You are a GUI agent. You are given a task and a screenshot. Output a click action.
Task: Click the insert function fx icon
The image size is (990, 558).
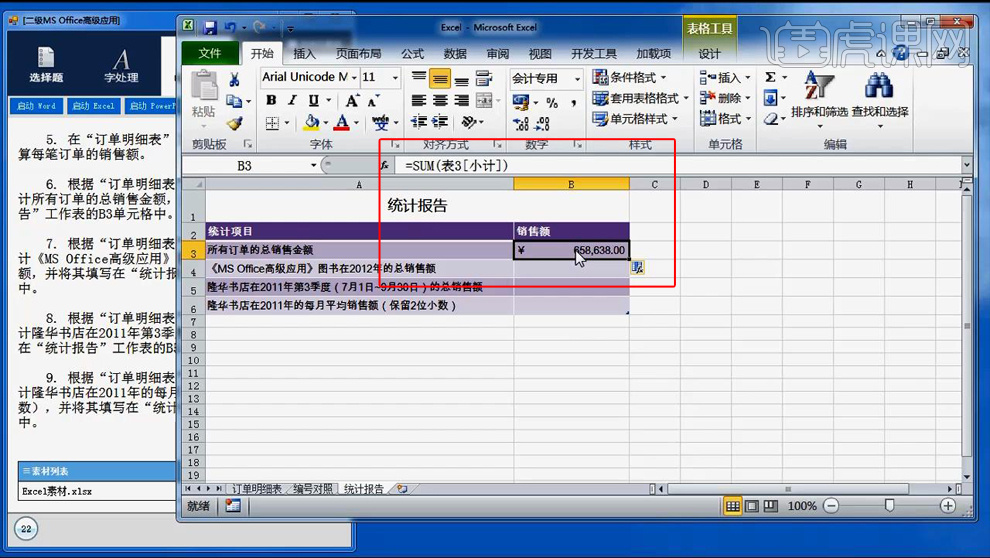point(385,165)
